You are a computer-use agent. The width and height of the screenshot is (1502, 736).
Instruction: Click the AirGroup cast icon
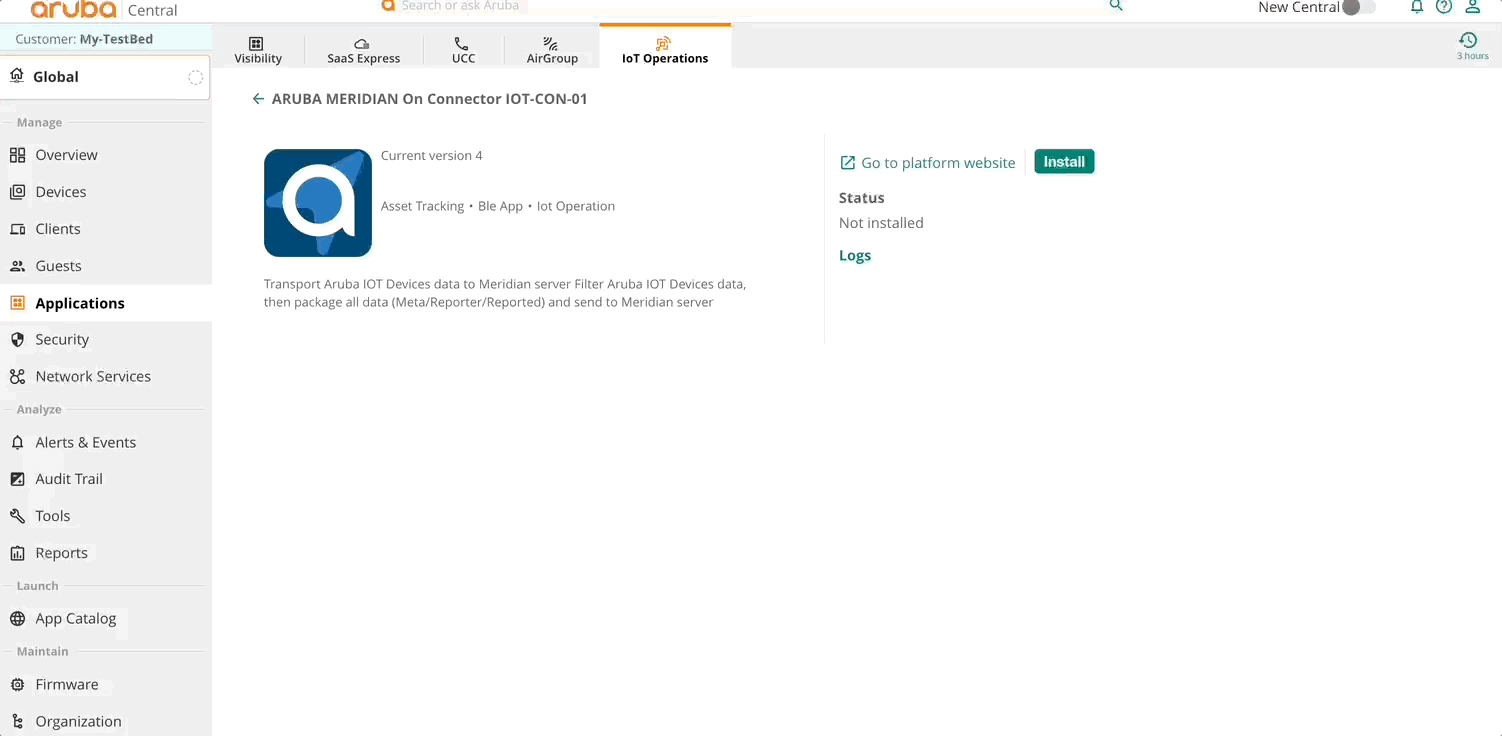[x=550, y=43]
